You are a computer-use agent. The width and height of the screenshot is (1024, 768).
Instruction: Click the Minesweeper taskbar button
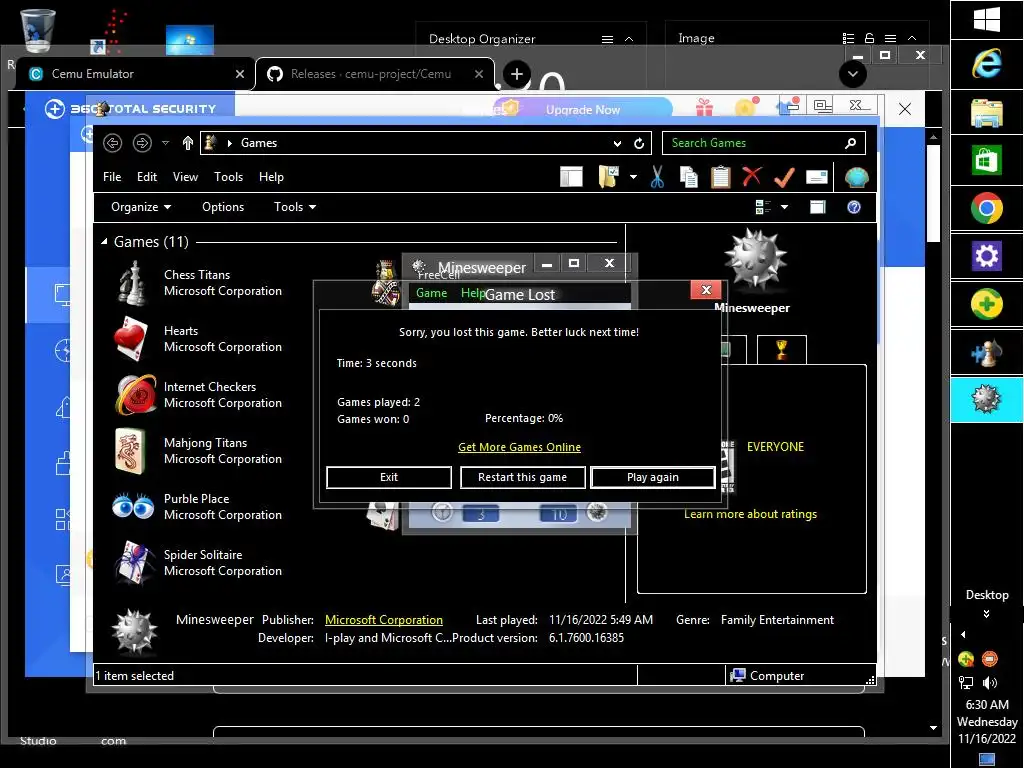pos(986,399)
